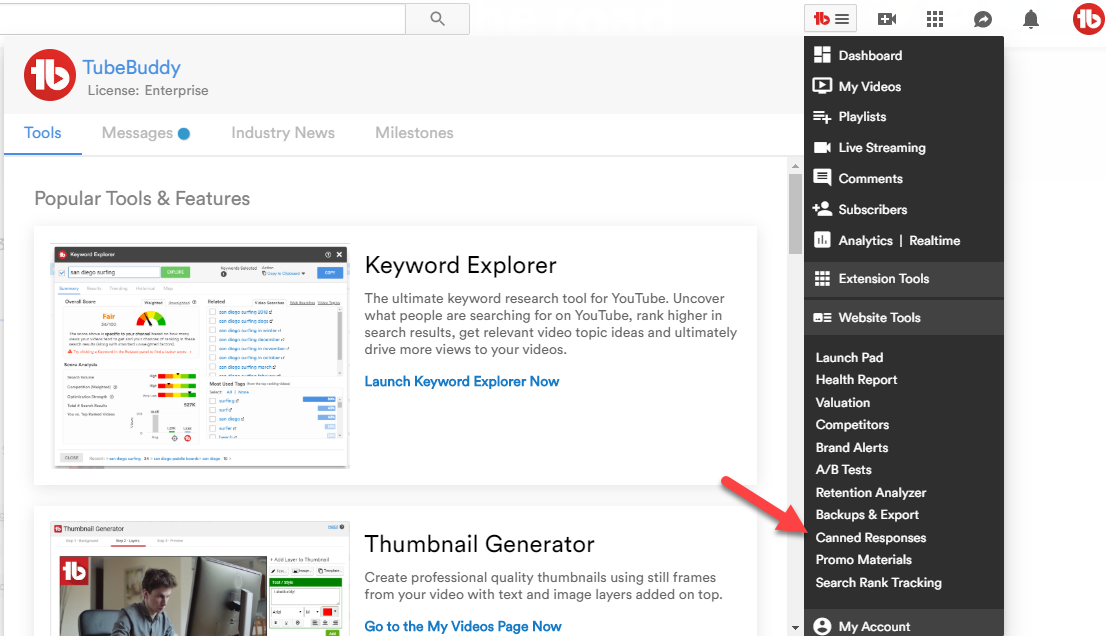The image size is (1106, 636).
Task: Click Launch Keyword Explorer Now link
Action: pos(462,382)
